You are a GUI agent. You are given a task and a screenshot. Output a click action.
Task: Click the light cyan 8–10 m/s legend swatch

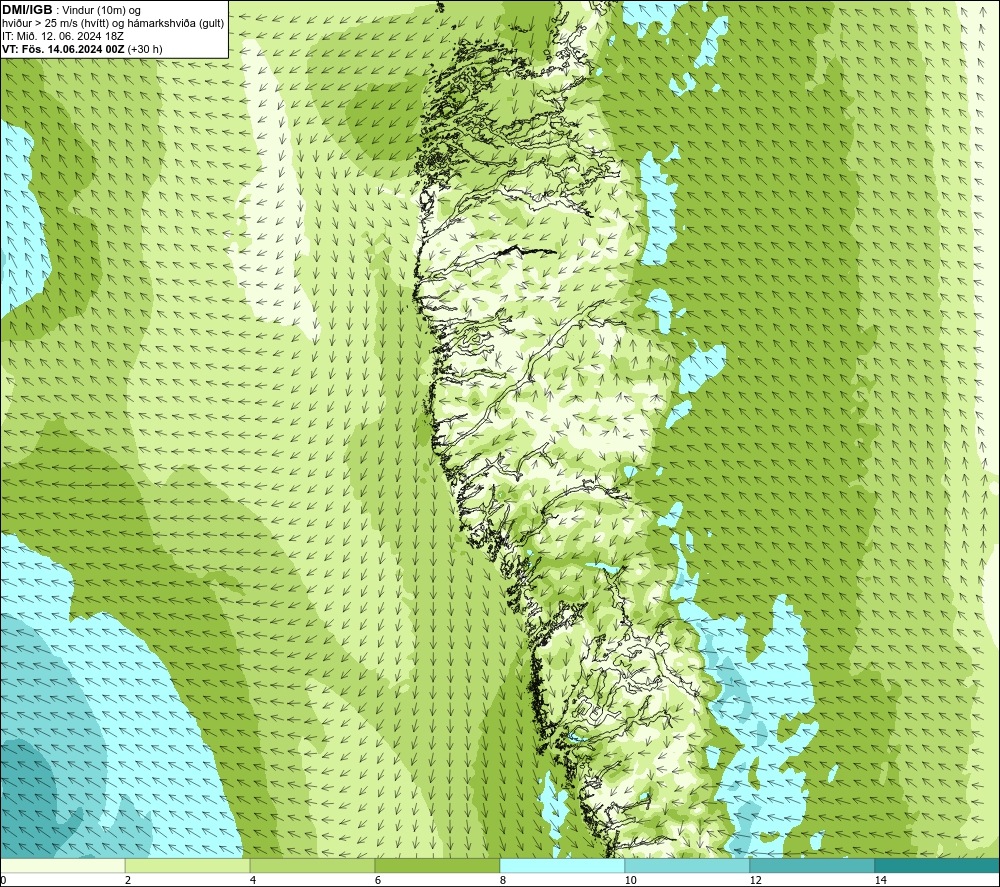coord(562,865)
